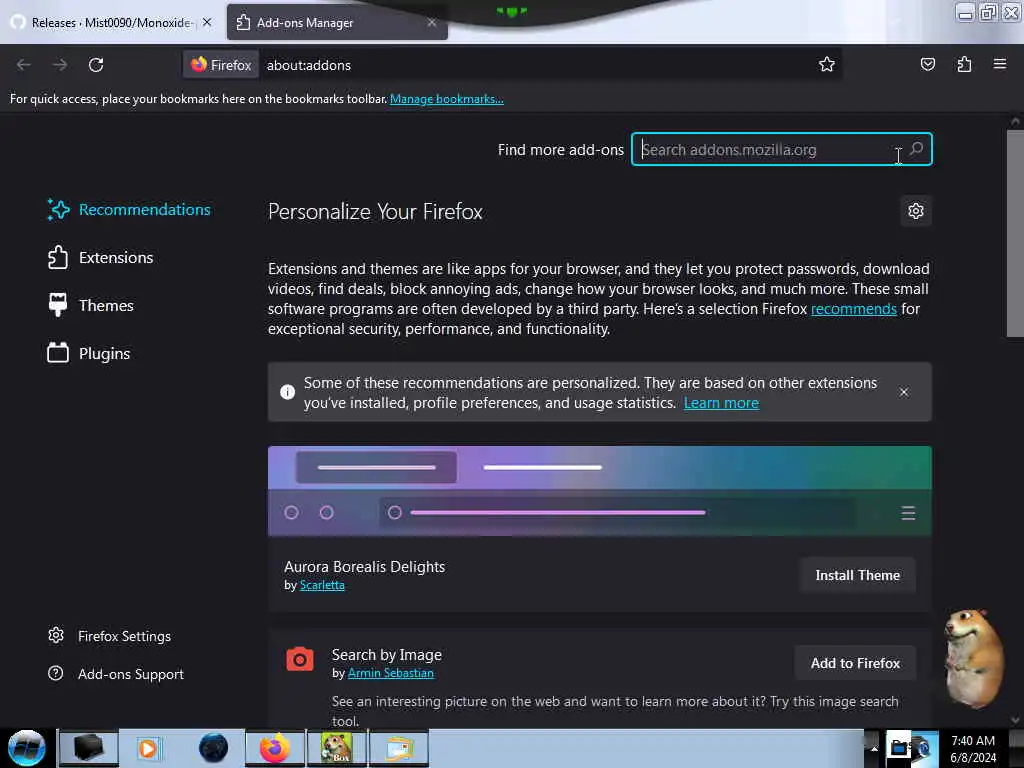The height and width of the screenshot is (768, 1024).
Task: Click the info icon in the notice
Action: (x=287, y=392)
